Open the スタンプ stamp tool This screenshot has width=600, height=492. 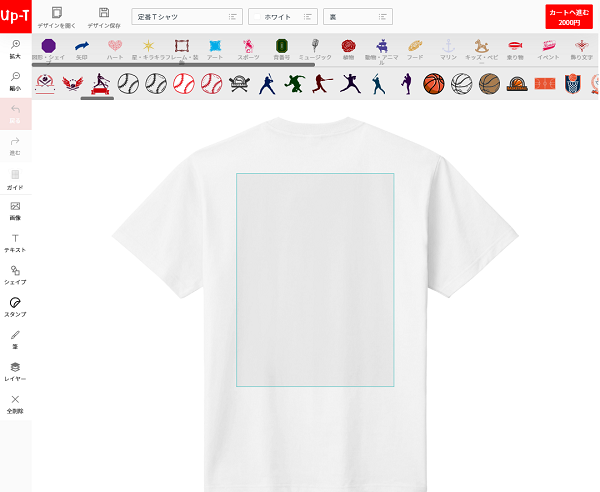[15, 307]
